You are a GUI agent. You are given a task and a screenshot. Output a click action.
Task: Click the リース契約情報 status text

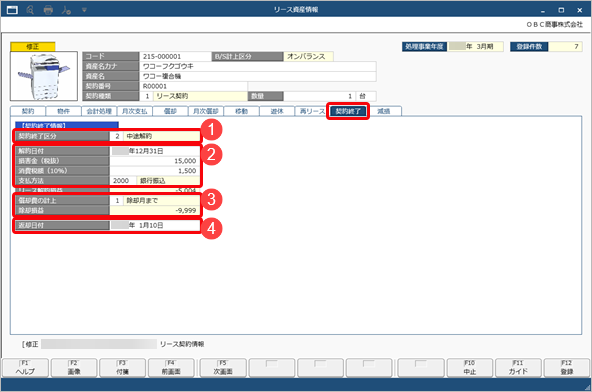coord(182,344)
